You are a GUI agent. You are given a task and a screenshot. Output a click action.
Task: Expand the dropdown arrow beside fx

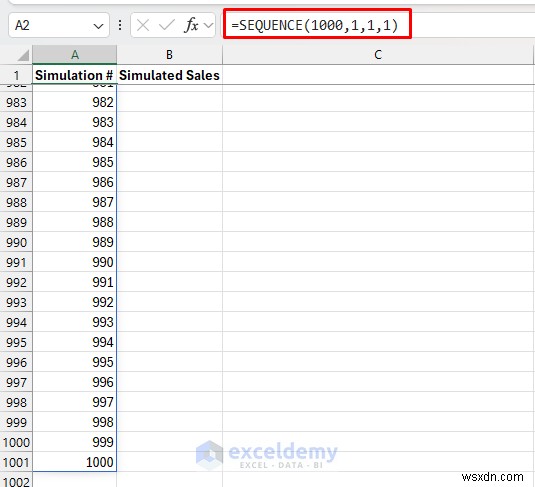click(x=208, y=25)
